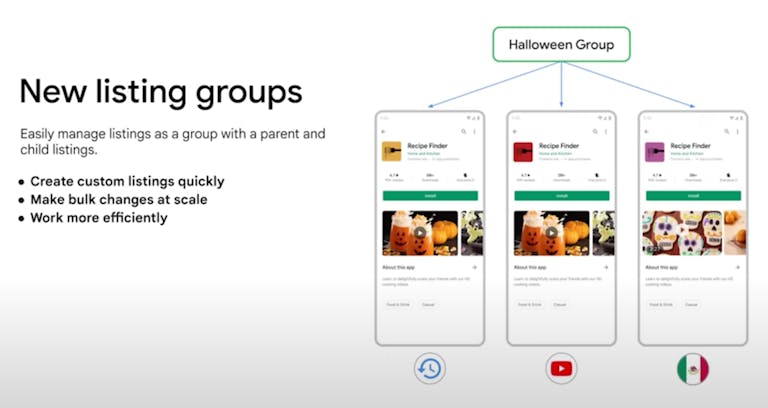Select the Food & Drink tag in left phone

point(398,304)
